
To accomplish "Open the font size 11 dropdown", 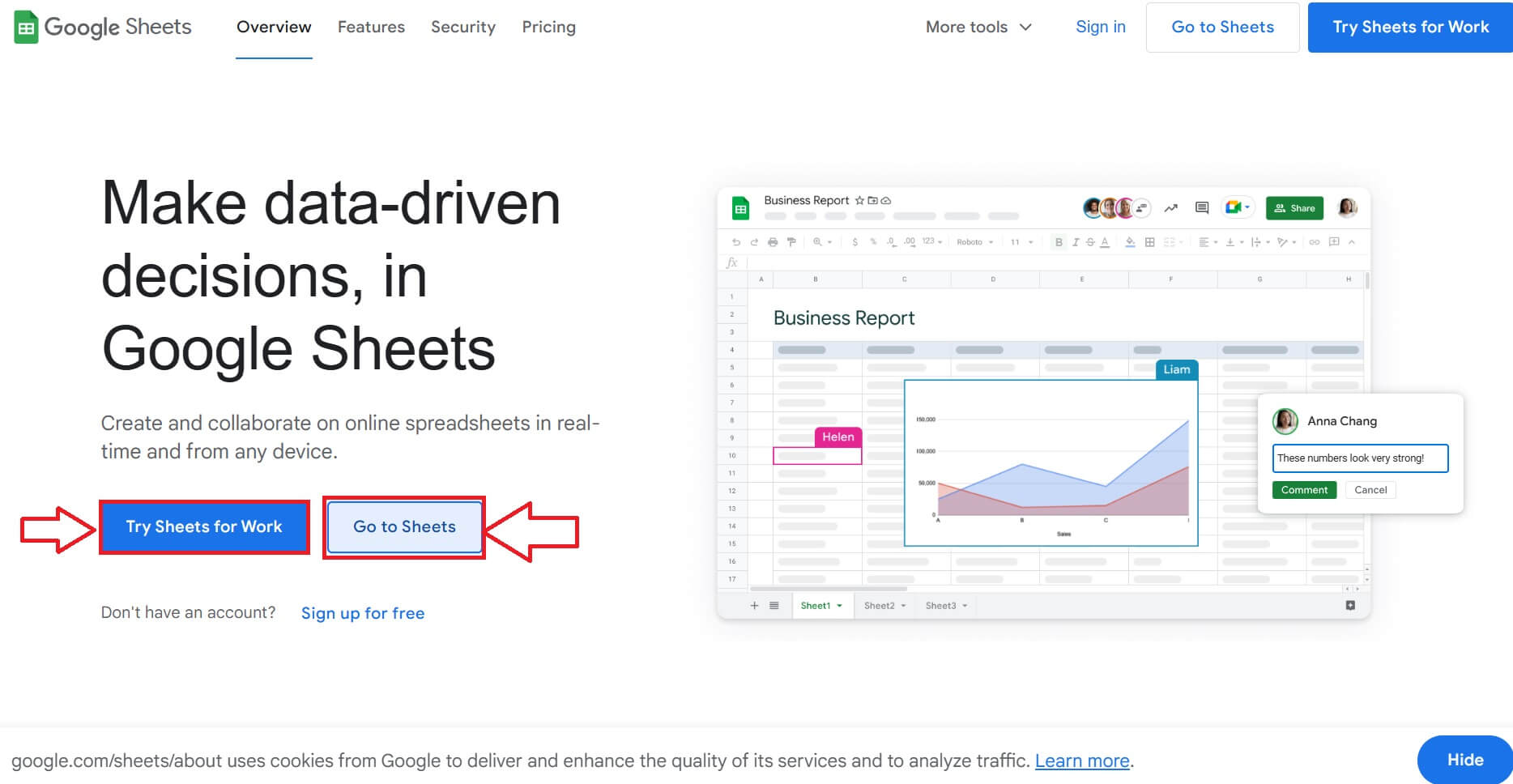I will 1021,242.
